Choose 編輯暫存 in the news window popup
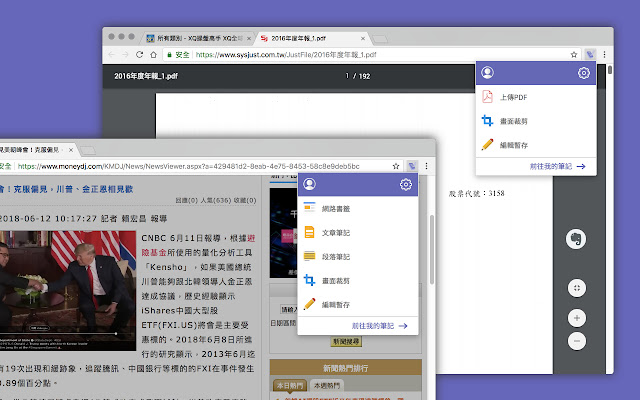The width and height of the screenshot is (640, 400). point(336,304)
